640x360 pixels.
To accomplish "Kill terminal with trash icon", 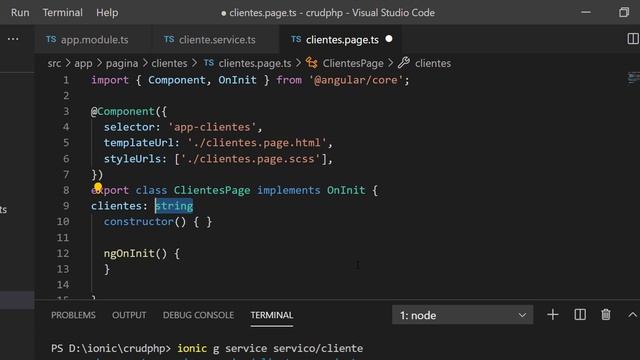I will click(x=606, y=315).
